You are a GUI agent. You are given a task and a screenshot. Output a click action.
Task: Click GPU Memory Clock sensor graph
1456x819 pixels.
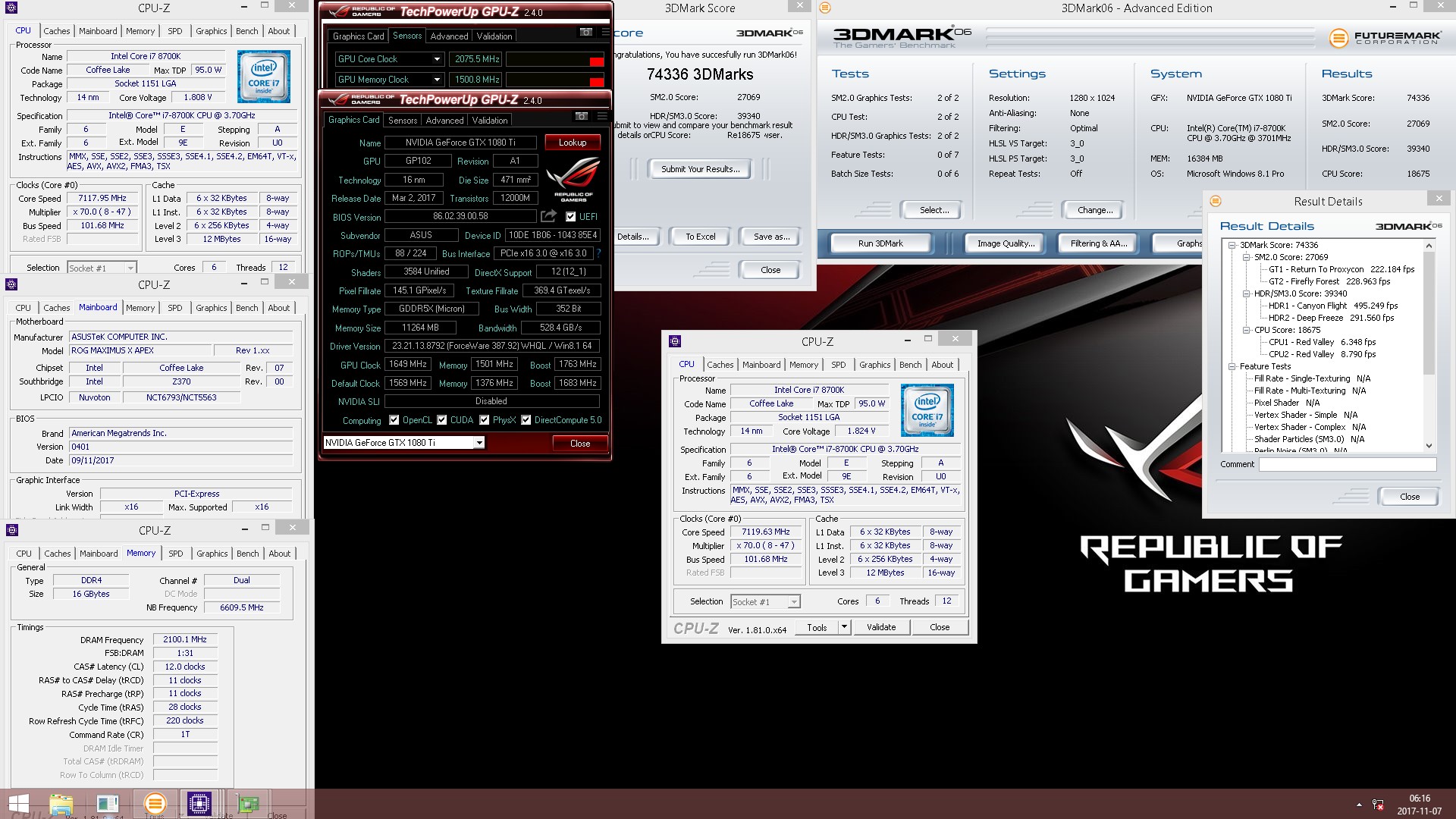[555, 80]
